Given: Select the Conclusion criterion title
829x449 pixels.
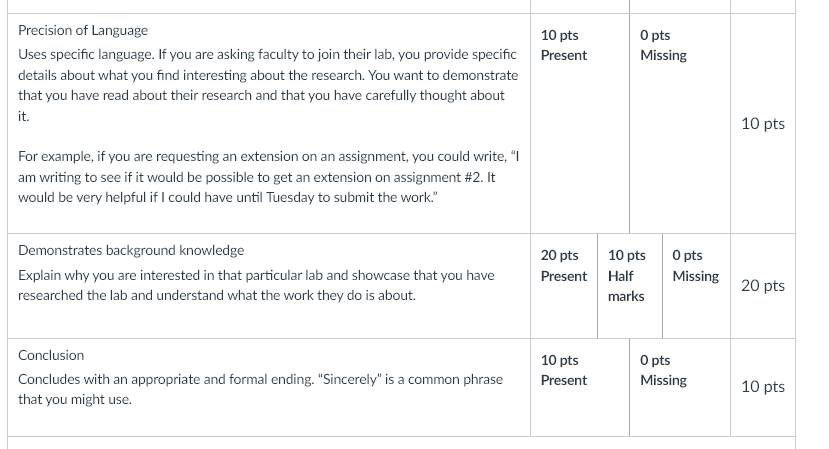Looking at the screenshot, I should pos(51,355).
